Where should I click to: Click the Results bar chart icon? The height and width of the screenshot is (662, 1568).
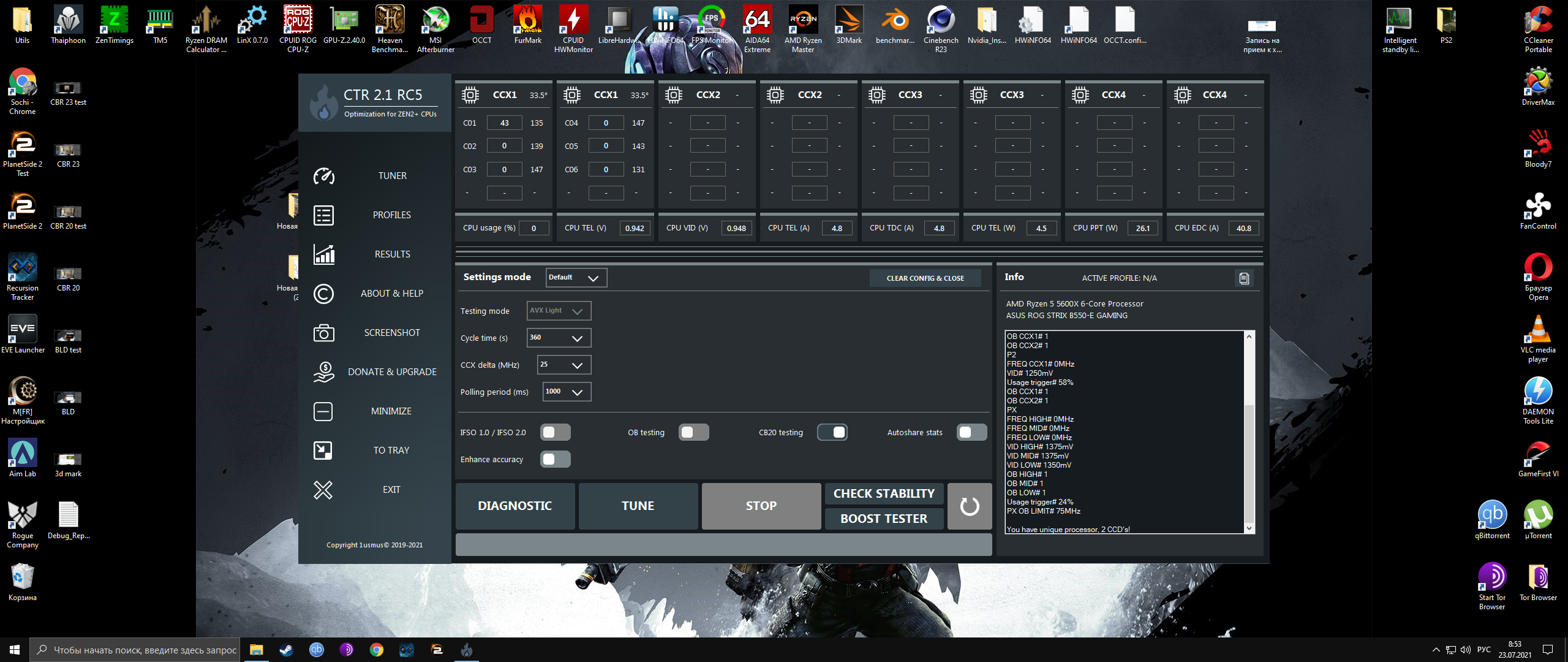click(x=323, y=254)
